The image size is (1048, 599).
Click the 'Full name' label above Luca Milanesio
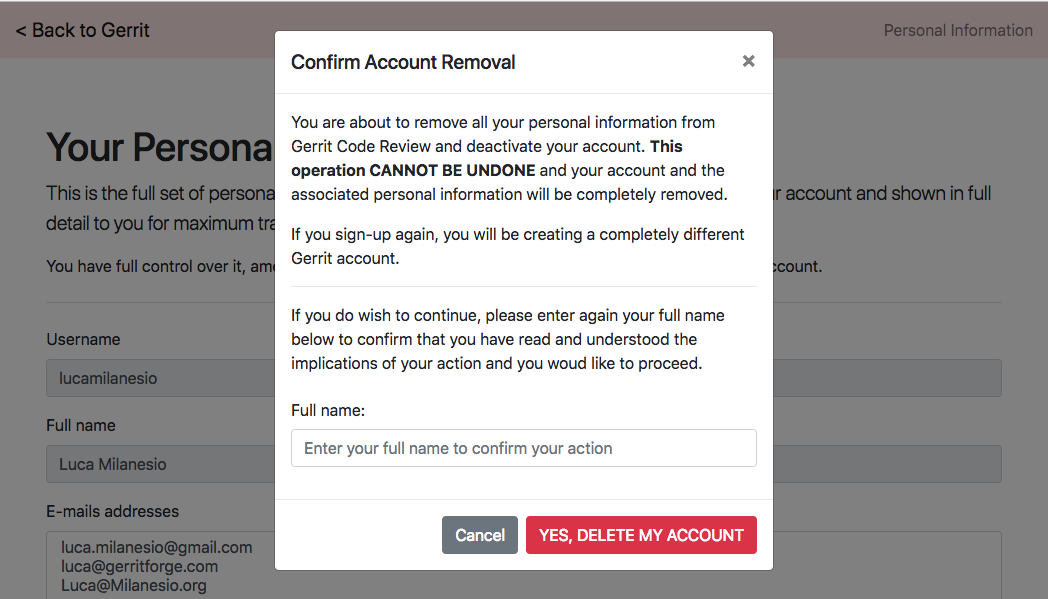81,425
